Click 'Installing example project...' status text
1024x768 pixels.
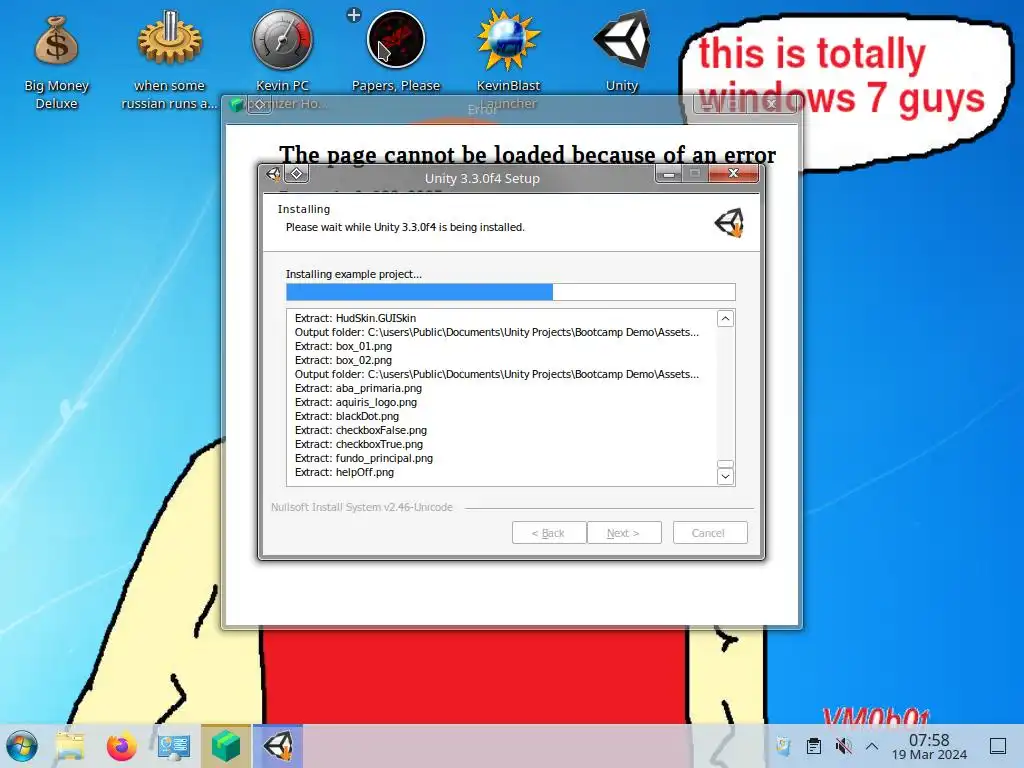354,274
